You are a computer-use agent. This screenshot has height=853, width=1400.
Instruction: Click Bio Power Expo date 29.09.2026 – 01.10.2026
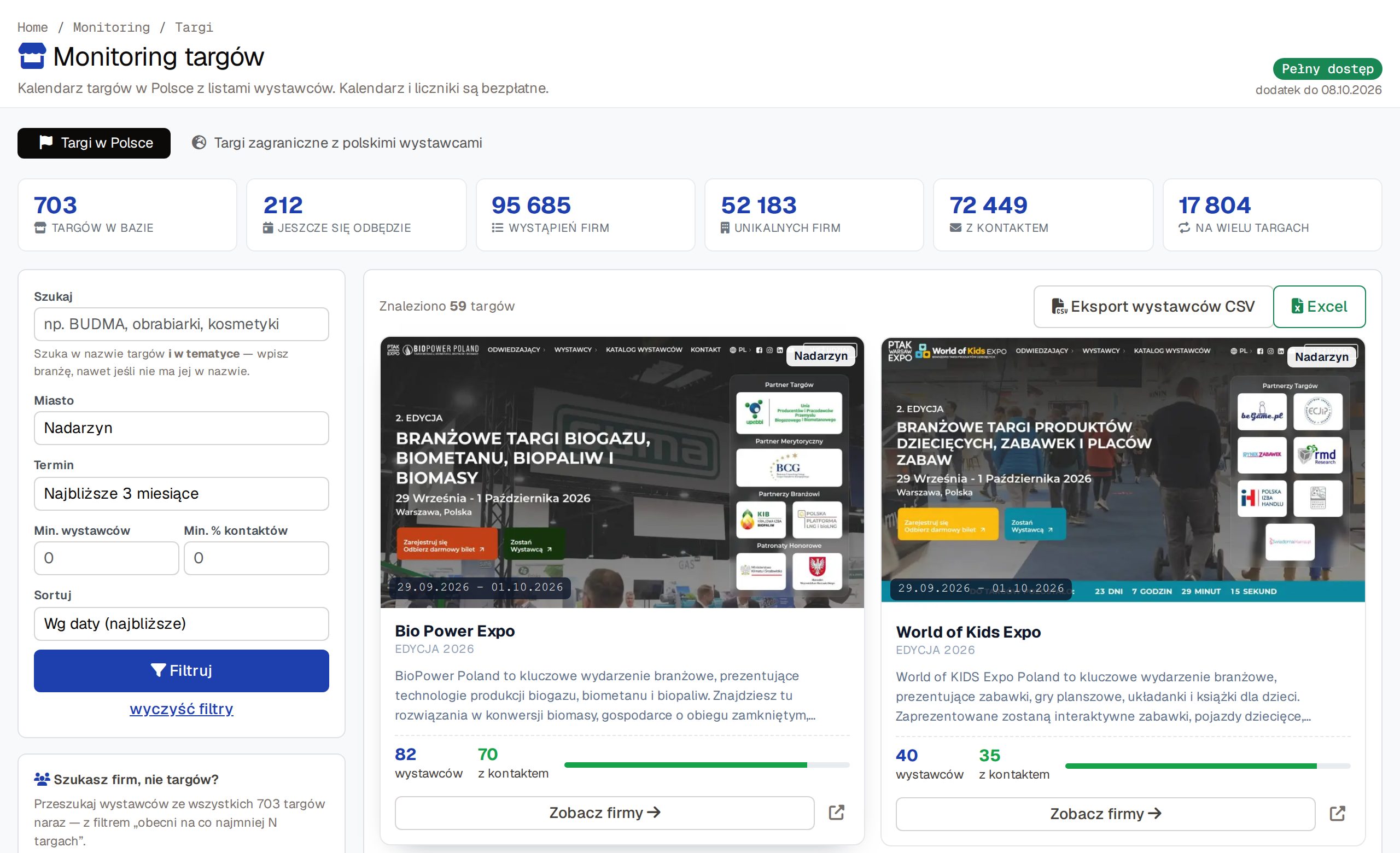click(480, 587)
